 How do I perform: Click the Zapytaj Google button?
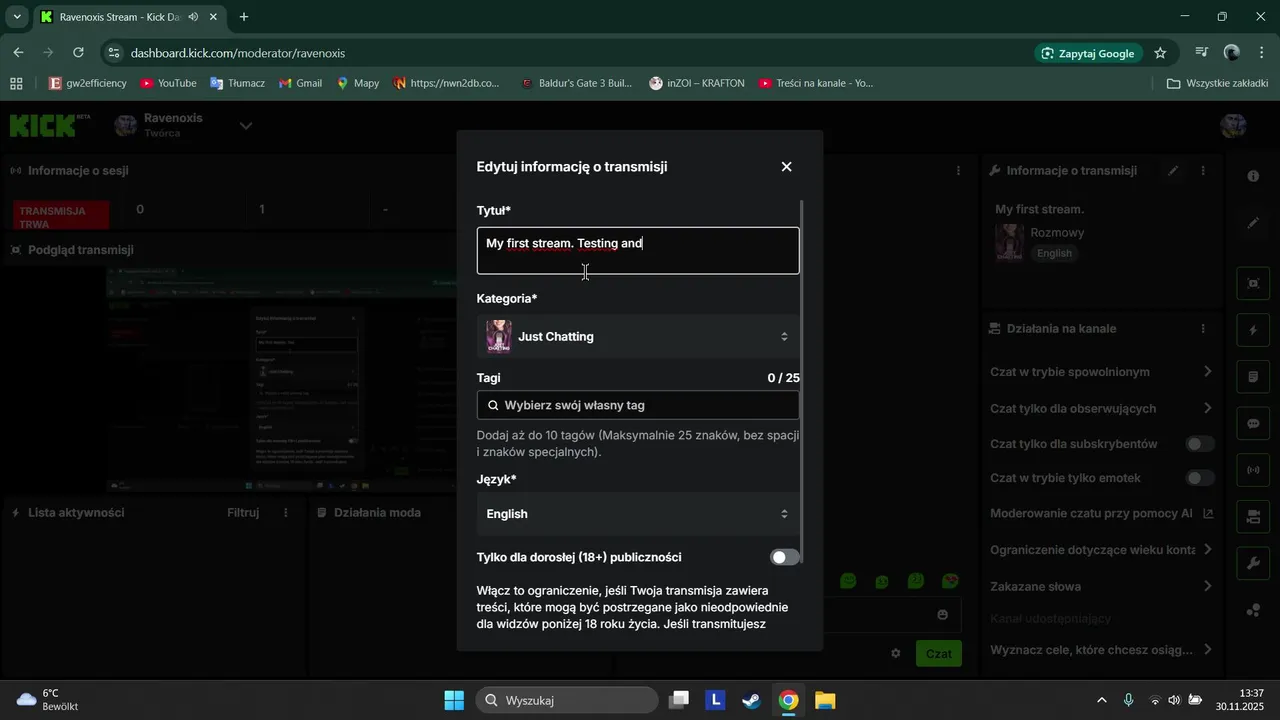(x=1088, y=53)
